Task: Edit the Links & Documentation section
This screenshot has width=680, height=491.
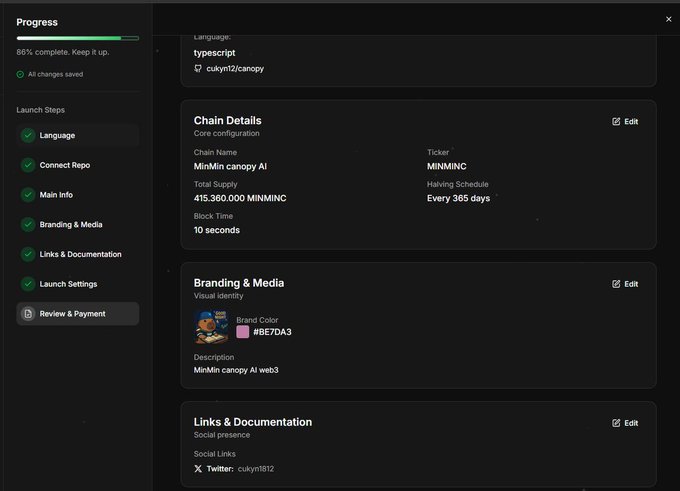Action: (625, 423)
